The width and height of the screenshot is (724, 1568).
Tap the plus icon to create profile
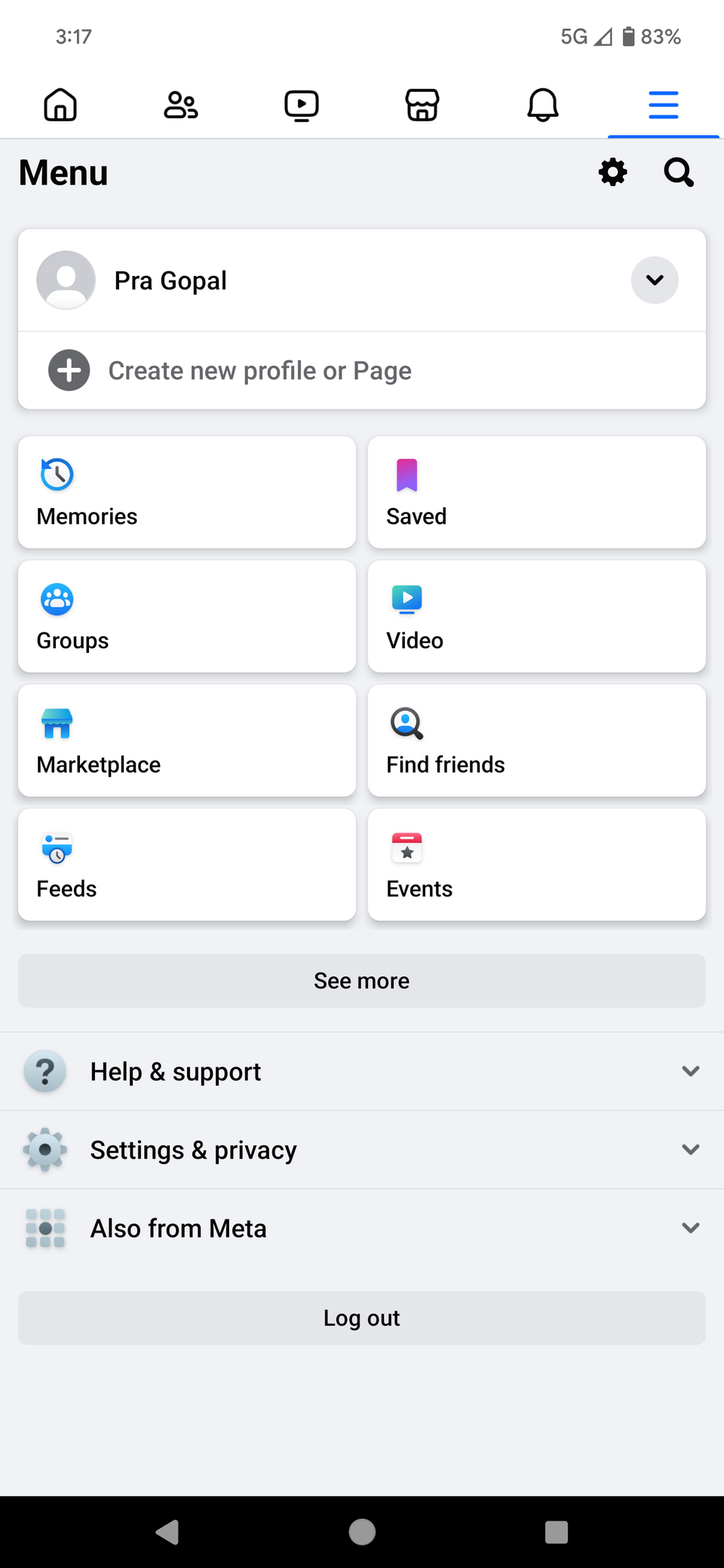click(x=69, y=370)
